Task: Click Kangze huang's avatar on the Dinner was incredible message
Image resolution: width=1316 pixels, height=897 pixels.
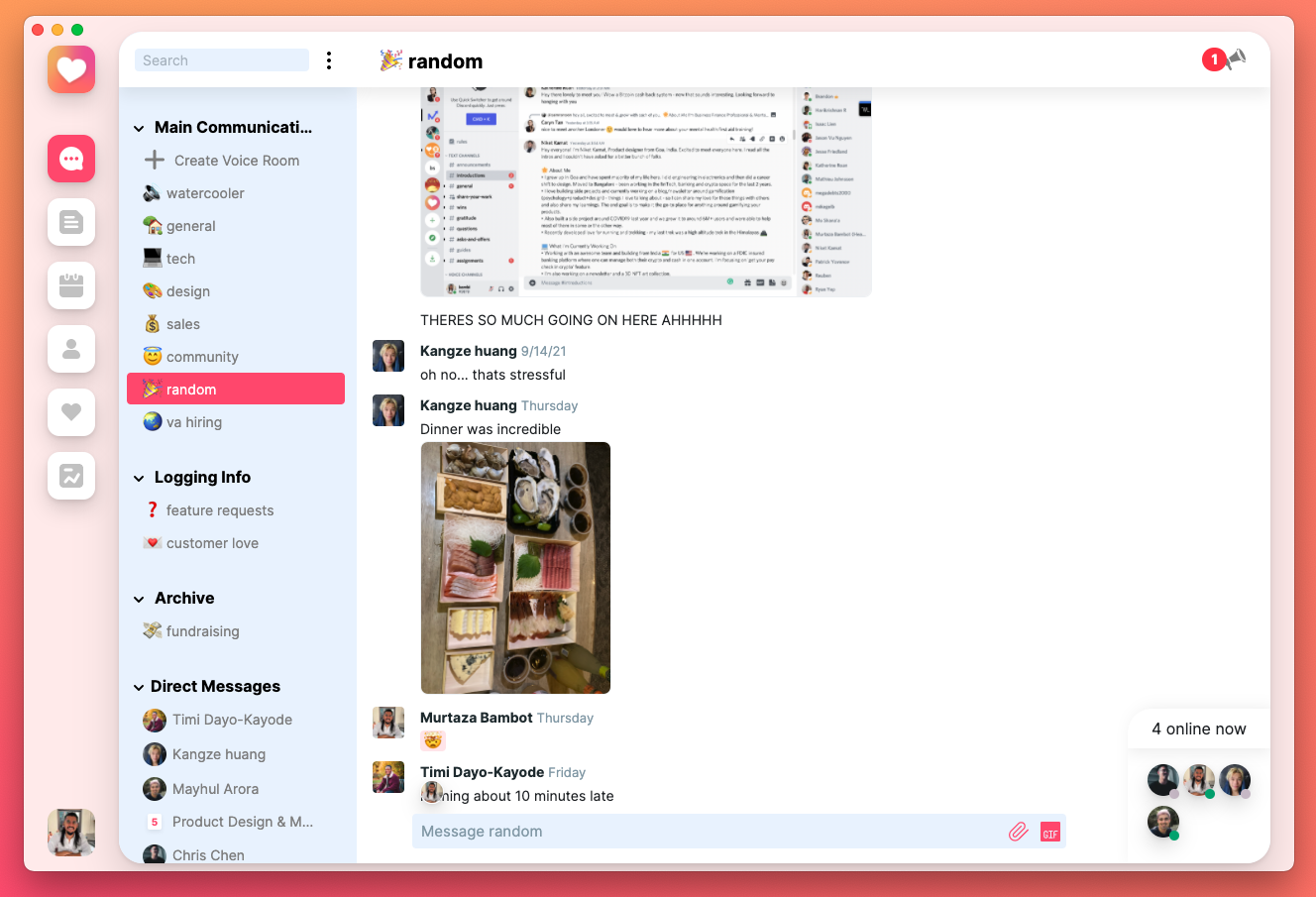Action: coord(388,410)
